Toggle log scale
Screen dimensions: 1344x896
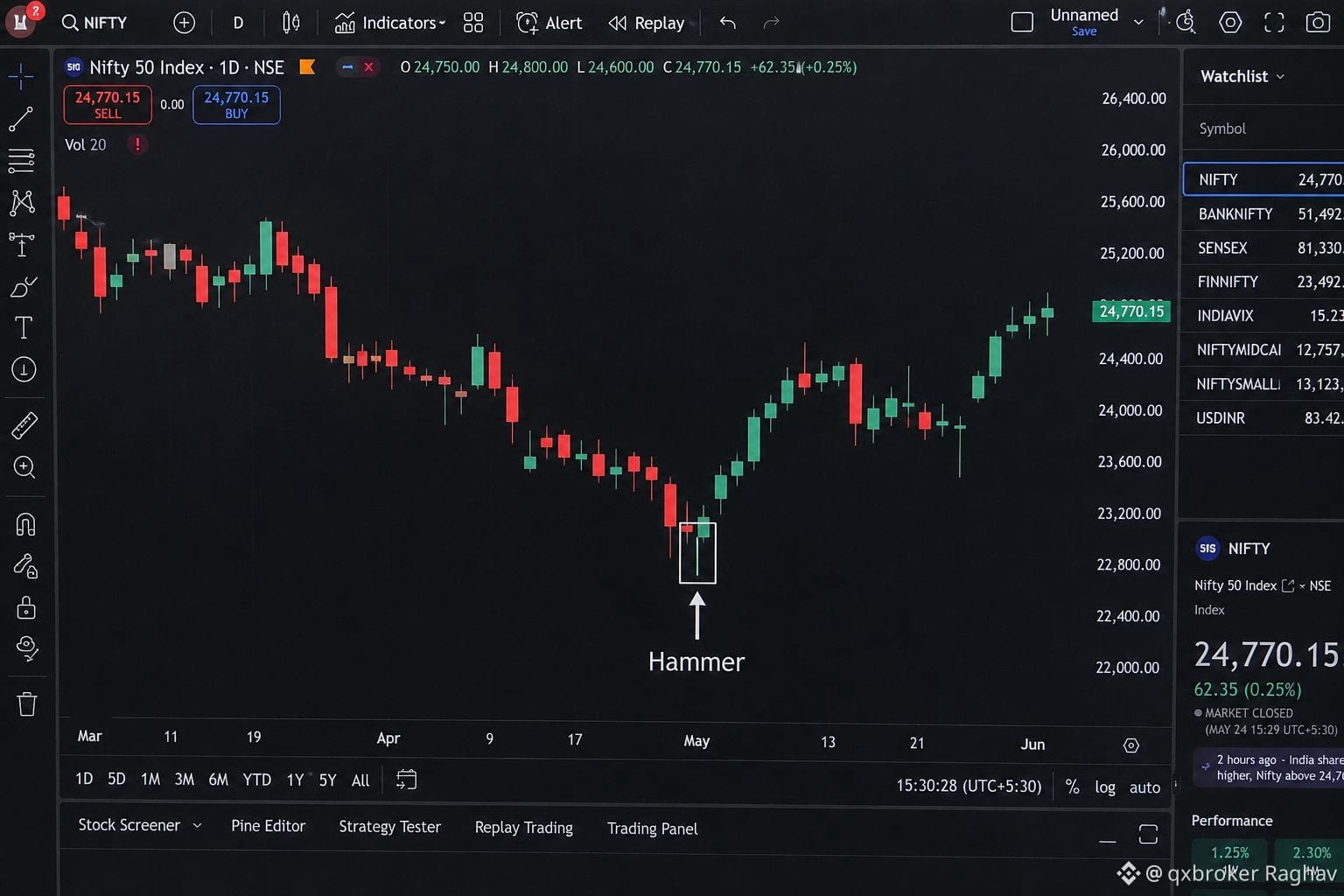pos(1105,787)
